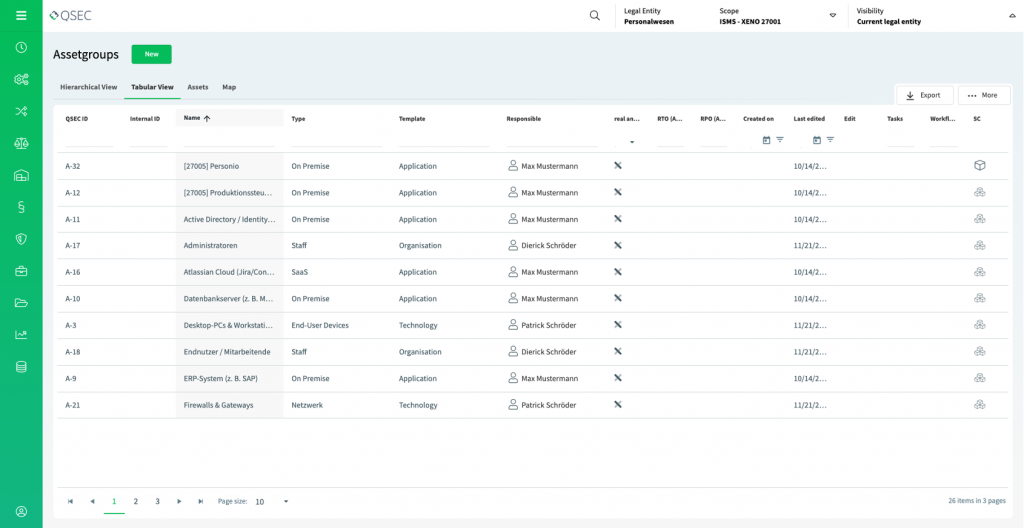The width and height of the screenshot is (1024, 528).
Task: Open the hamburger menu in the sidebar
Action: click(x=21, y=15)
